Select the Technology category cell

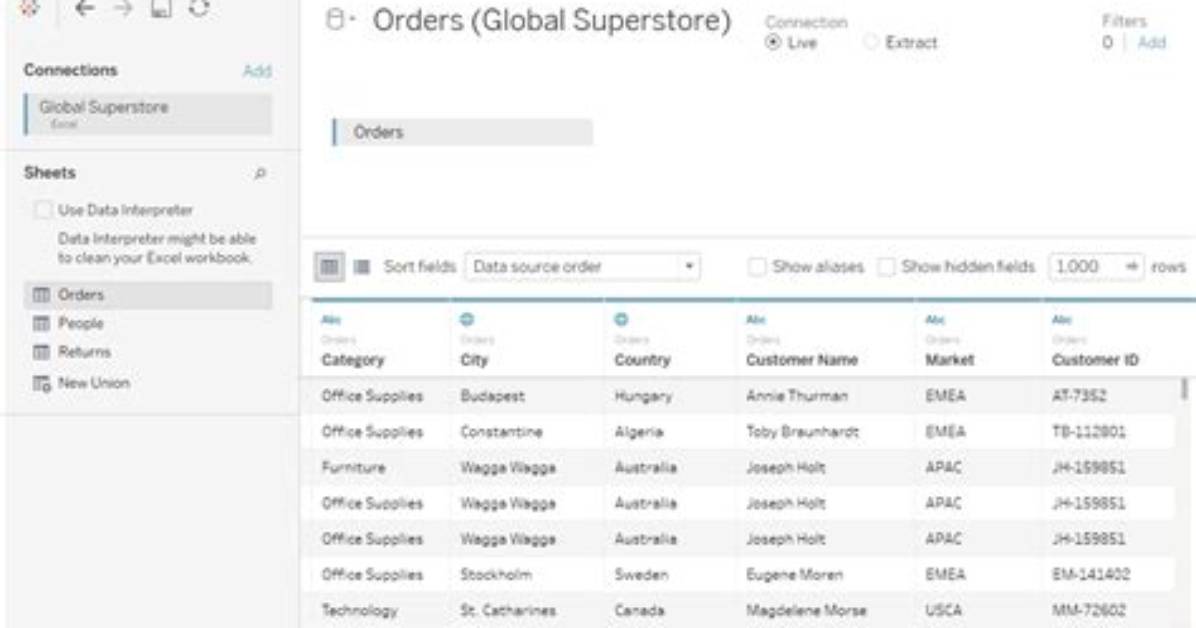[359, 610]
